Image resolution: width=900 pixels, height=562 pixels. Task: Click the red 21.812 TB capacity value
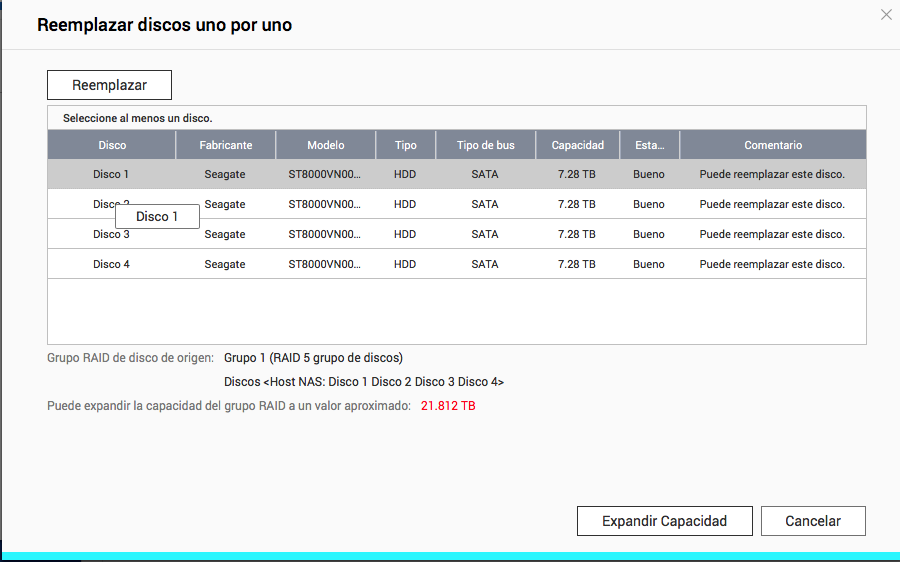448,406
